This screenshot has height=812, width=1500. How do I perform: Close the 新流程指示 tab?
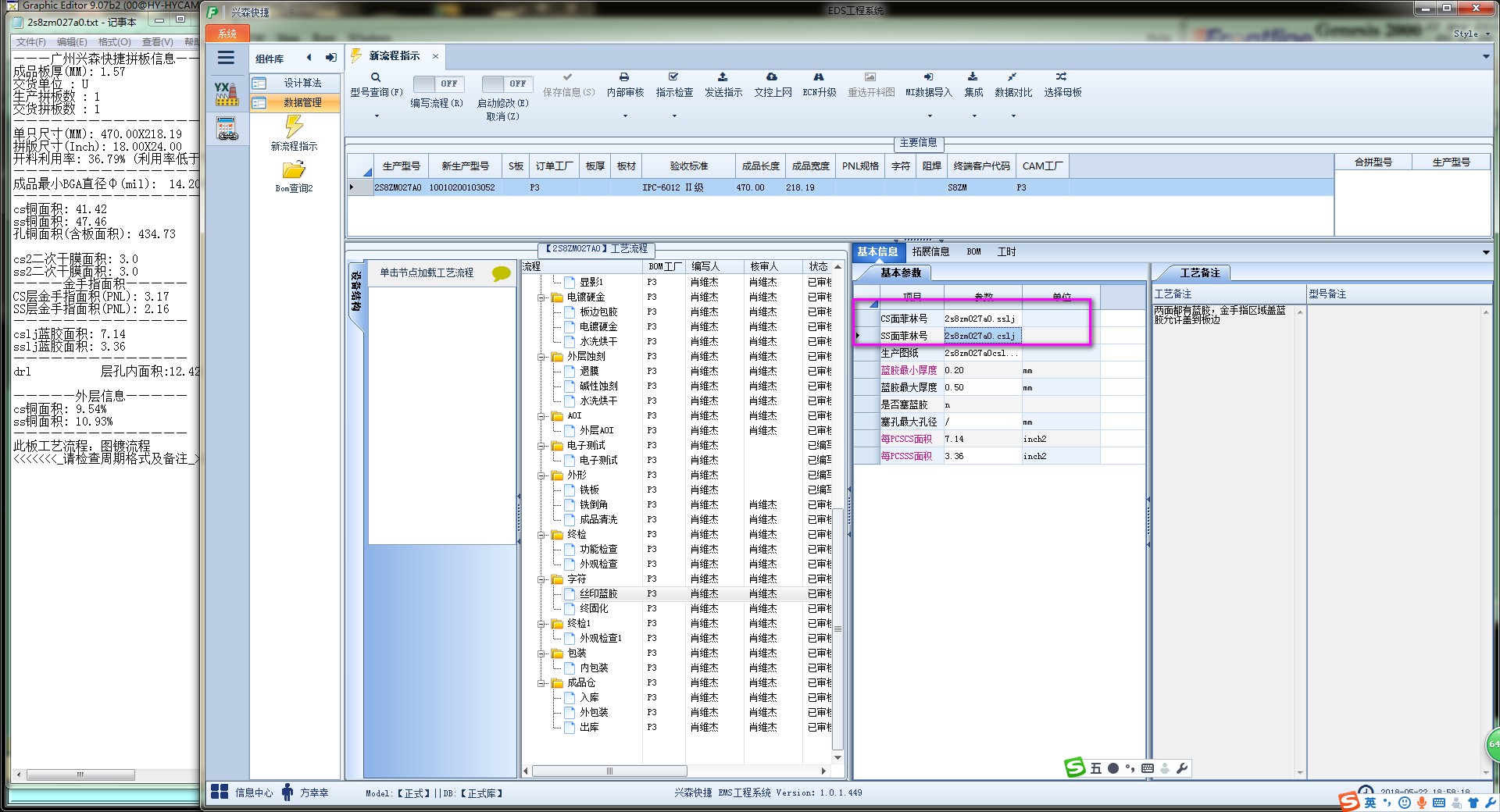[x=435, y=56]
